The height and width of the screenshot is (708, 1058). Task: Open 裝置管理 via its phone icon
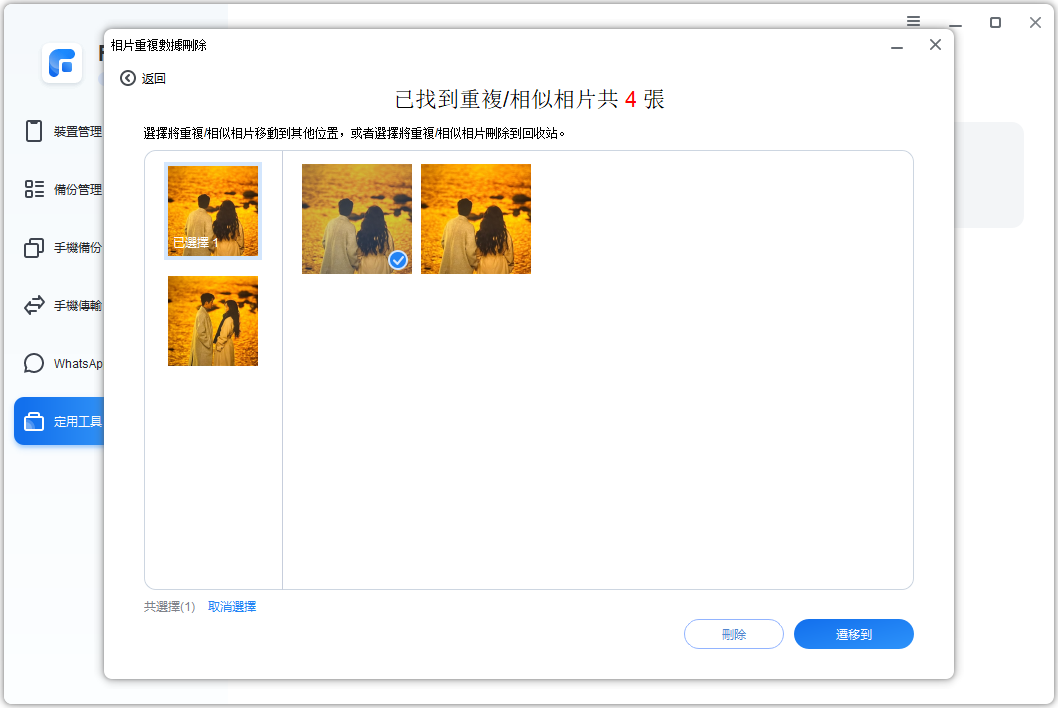34,131
